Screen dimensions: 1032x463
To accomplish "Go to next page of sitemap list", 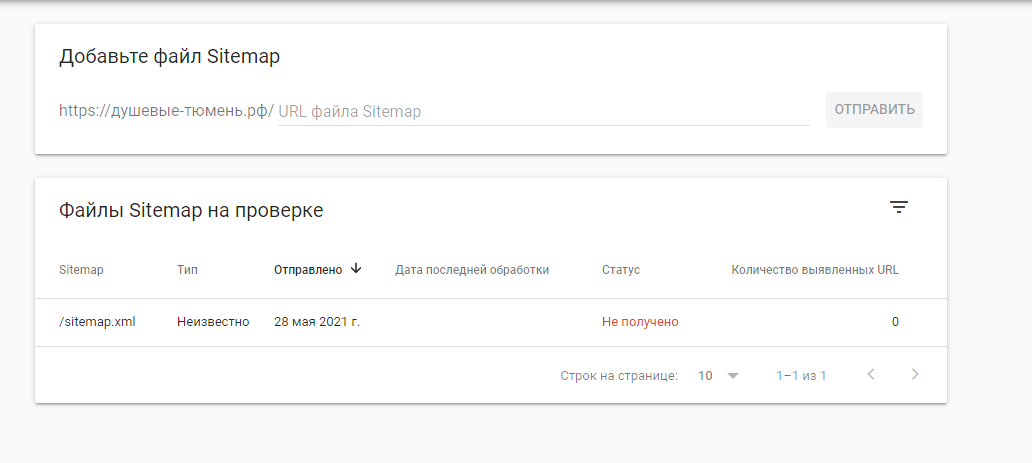I will pos(915,375).
